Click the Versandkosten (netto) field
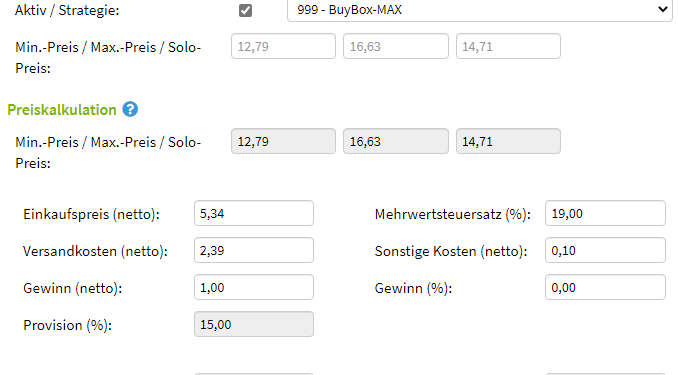This screenshot has width=678, height=375. click(x=254, y=250)
